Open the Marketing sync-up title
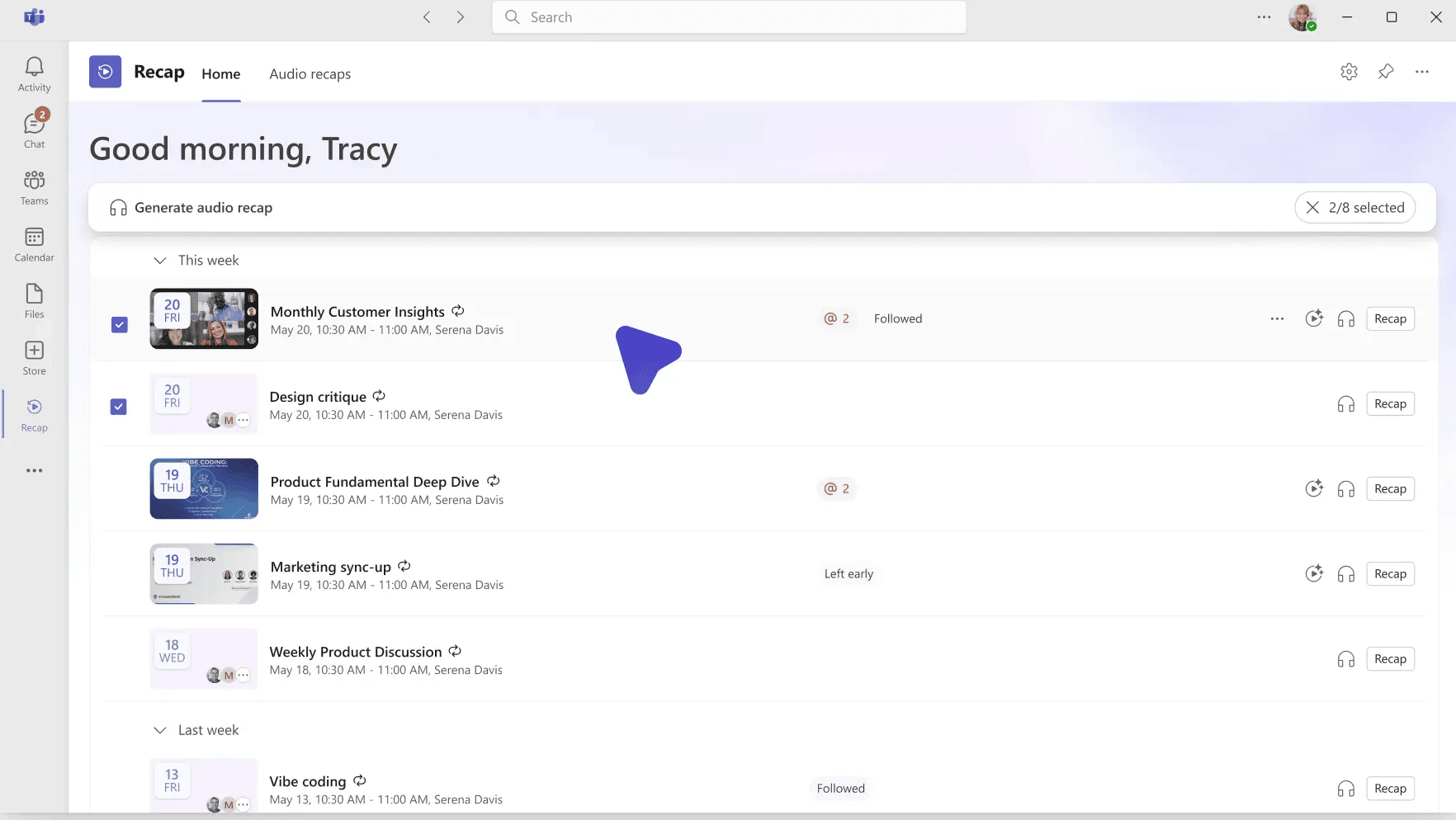The height and width of the screenshot is (820, 1456). click(x=331, y=567)
